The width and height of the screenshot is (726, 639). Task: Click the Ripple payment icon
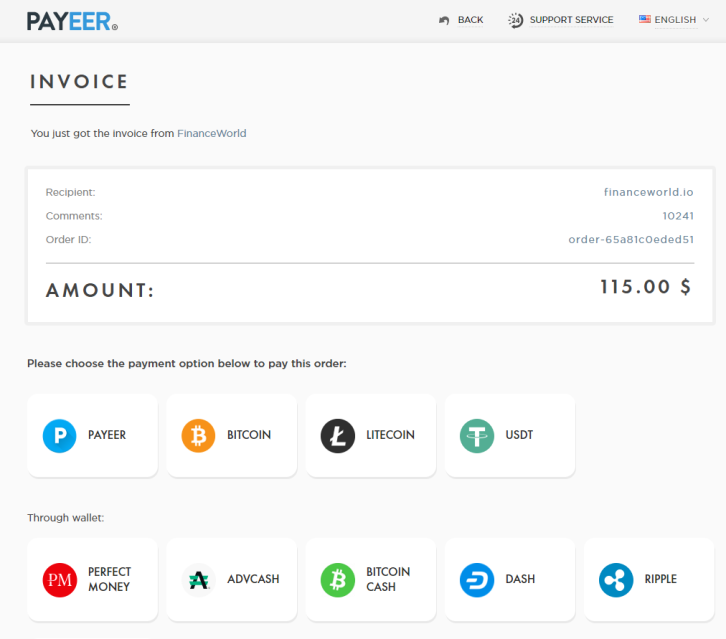coord(615,580)
